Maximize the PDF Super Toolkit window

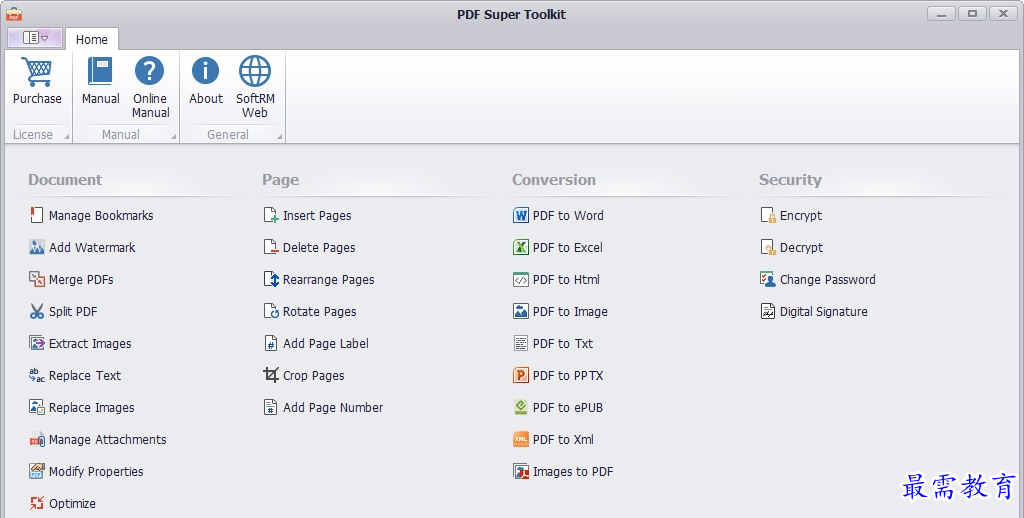(972, 14)
